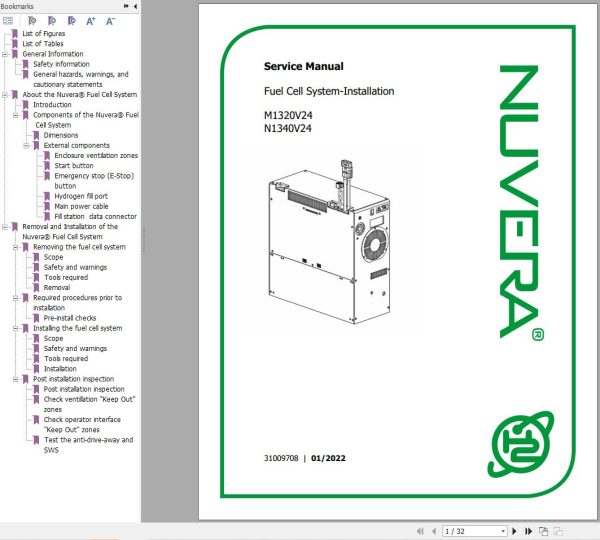Expand the Bookmarks panel with double arrow
Screen dimensions: 600x540
pos(126,6)
